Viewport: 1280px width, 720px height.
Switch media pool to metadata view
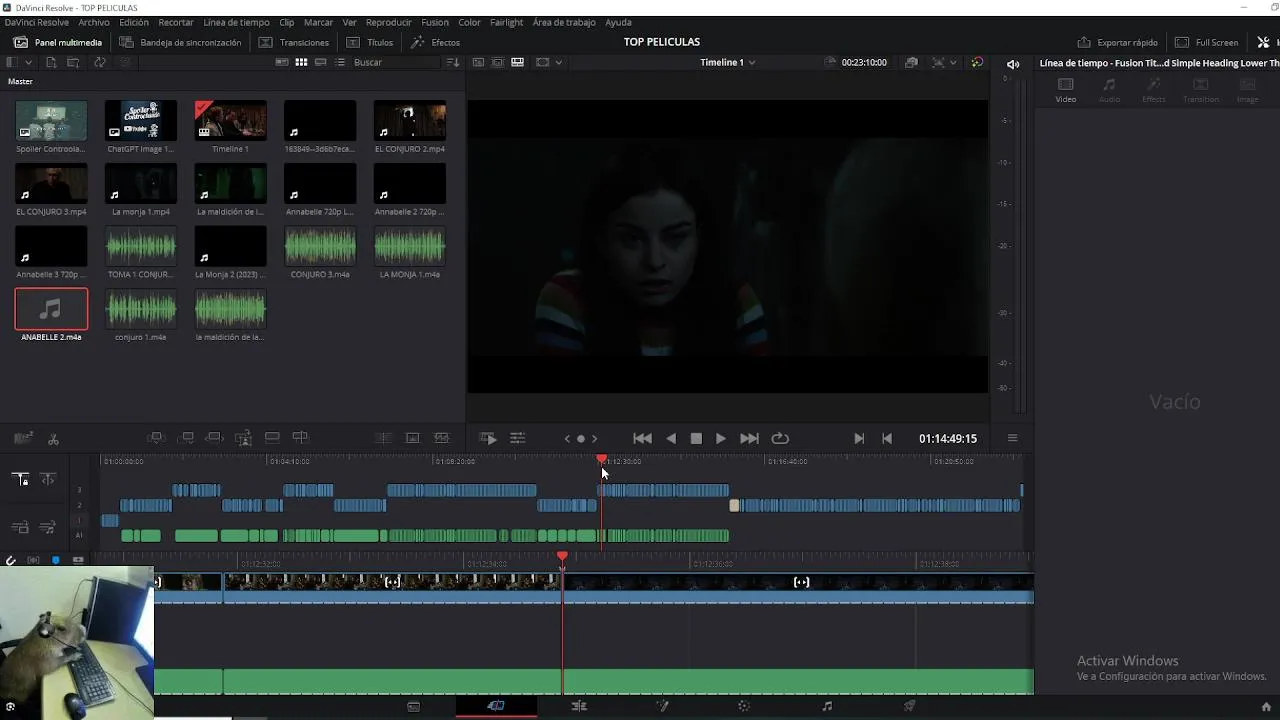point(281,62)
